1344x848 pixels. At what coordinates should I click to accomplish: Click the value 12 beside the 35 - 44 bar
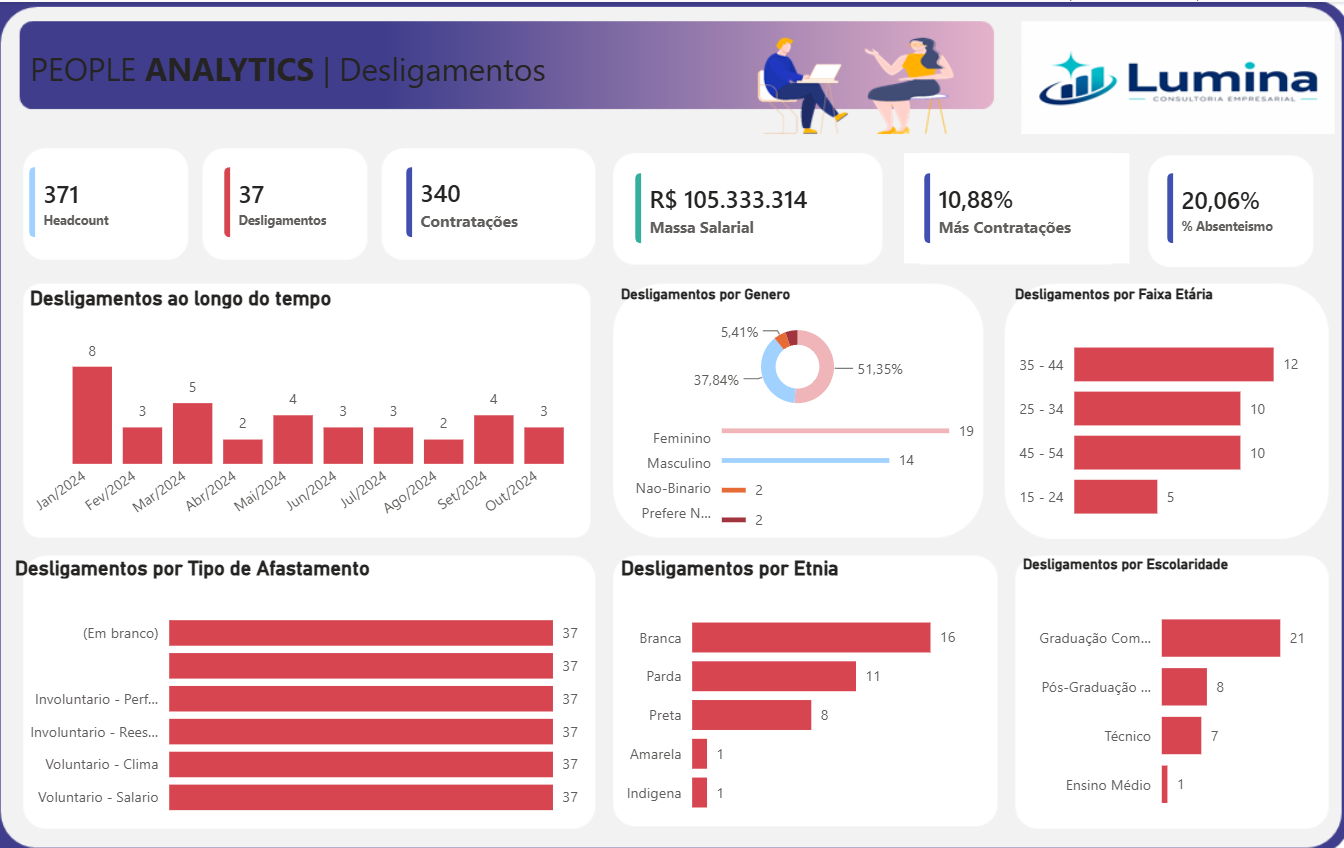pyautogui.click(x=1291, y=364)
